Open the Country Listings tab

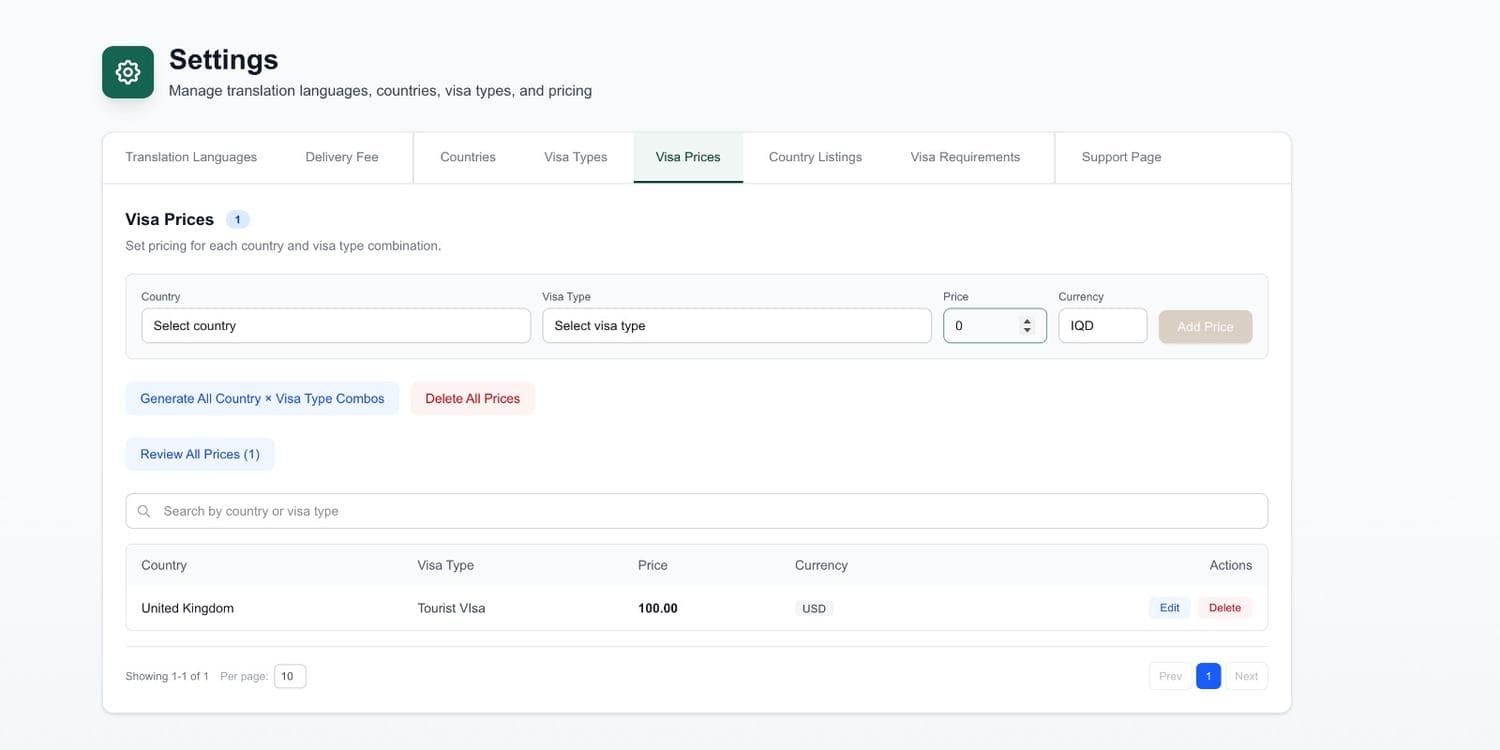[815, 157]
